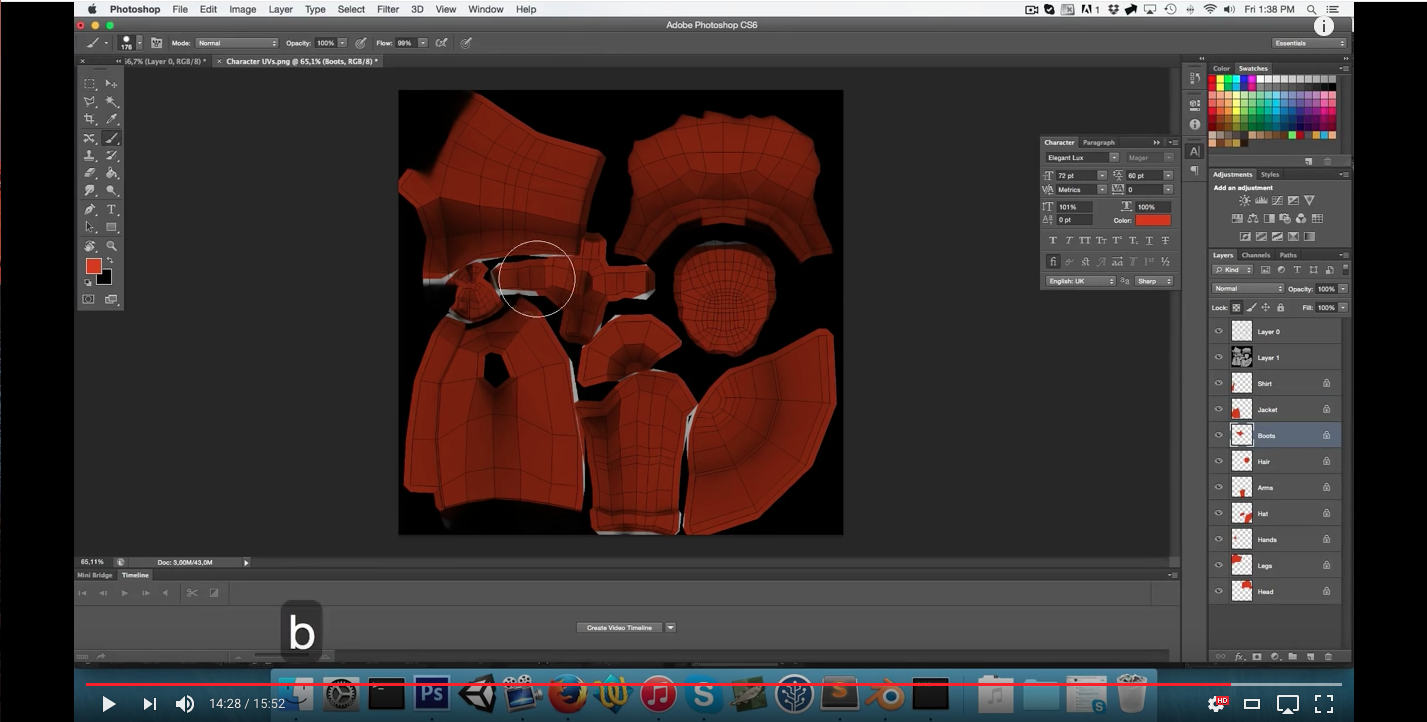Hide the Layer 0 layer

coord(1218,331)
